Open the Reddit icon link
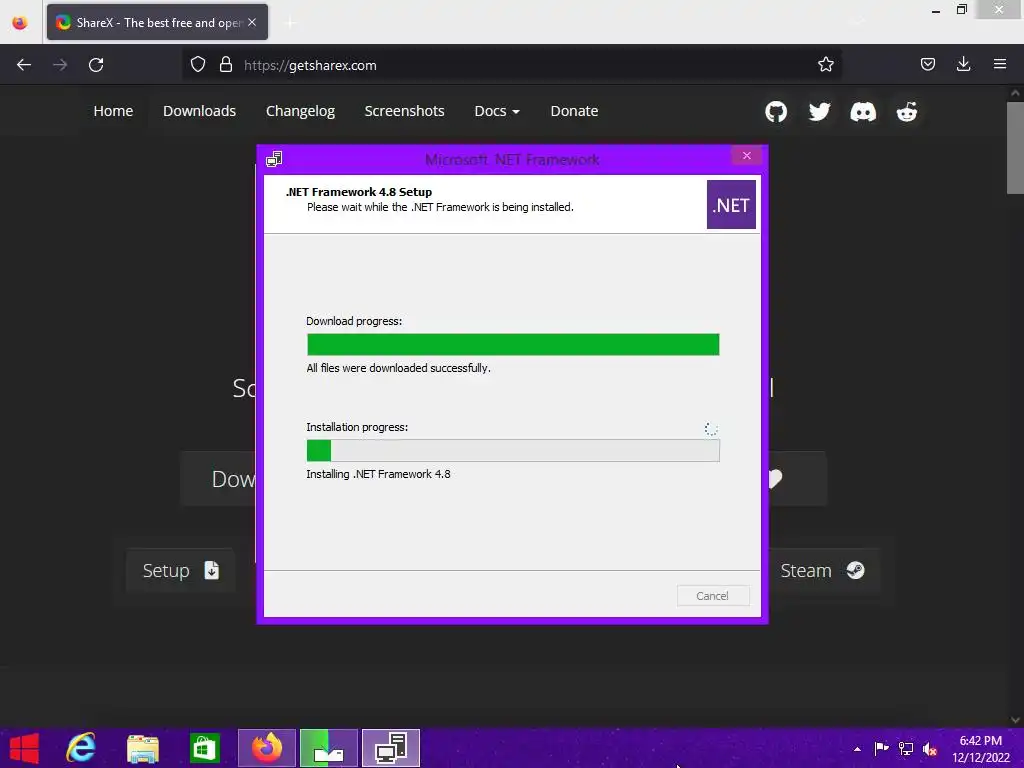This screenshot has width=1024, height=768. point(906,112)
